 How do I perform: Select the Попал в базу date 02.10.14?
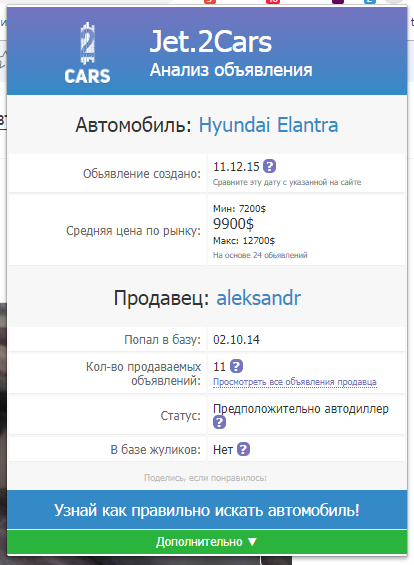pos(236,340)
